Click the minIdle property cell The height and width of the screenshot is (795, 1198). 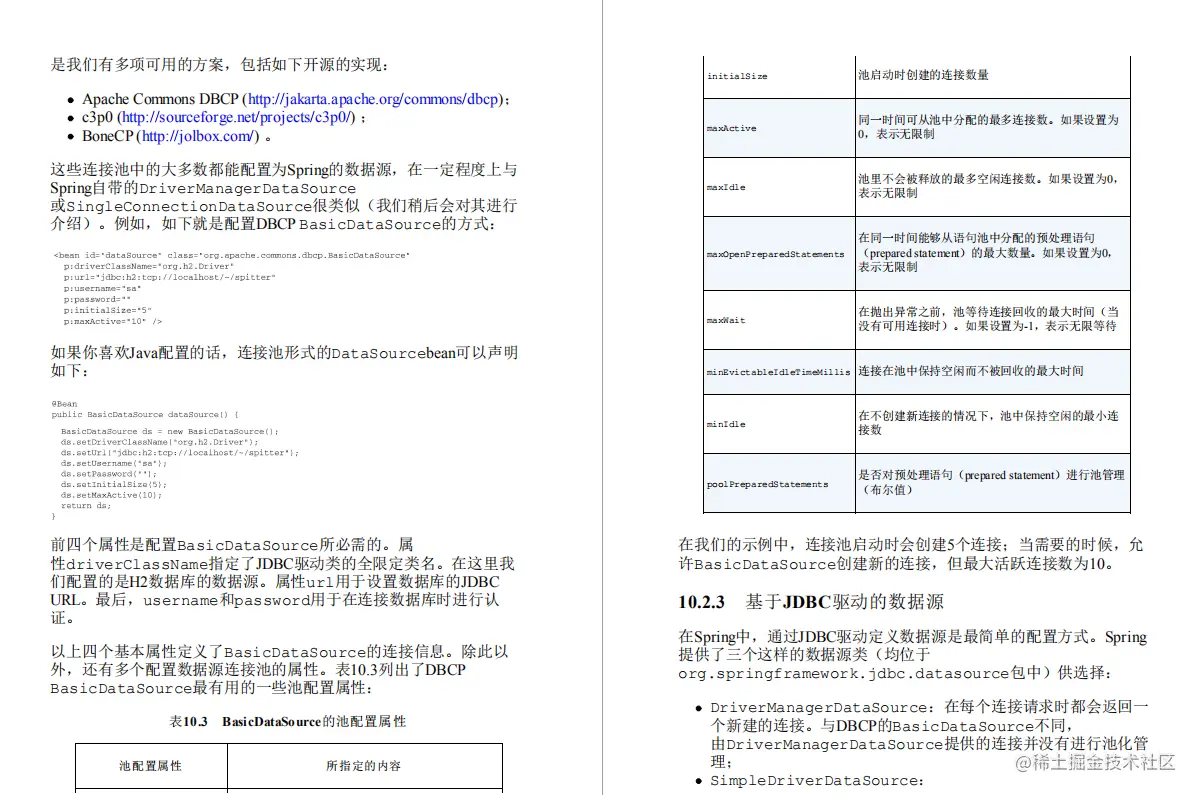point(779,424)
